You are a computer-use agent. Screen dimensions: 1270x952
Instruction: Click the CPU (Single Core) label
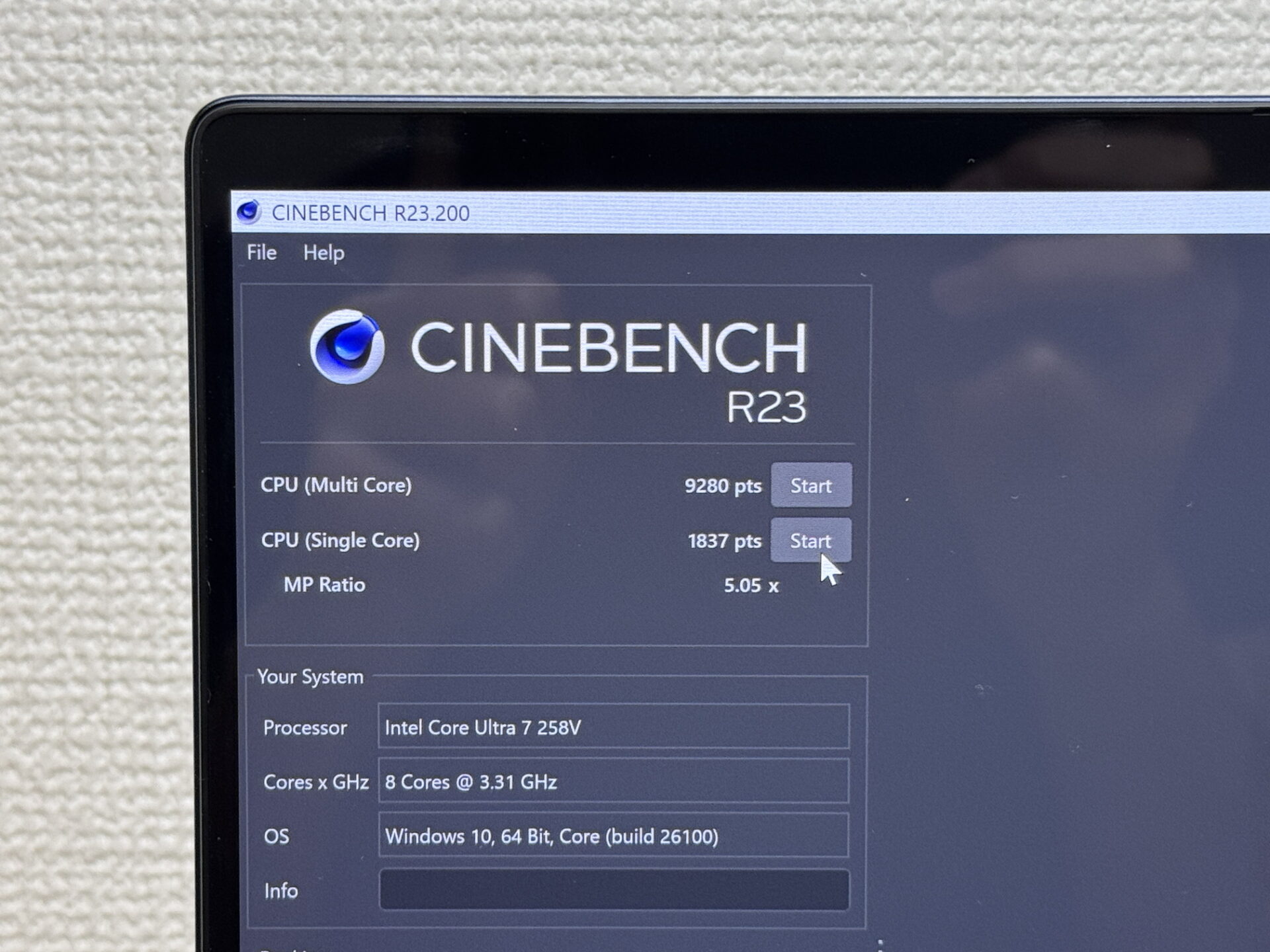[340, 541]
